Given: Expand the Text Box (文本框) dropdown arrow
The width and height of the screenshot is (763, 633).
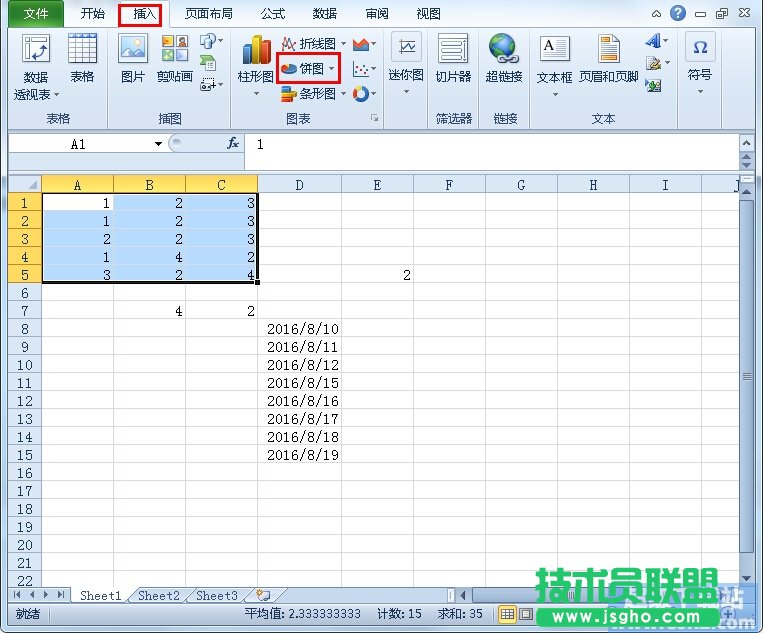Looking at the screenshot, I should 555,94.
